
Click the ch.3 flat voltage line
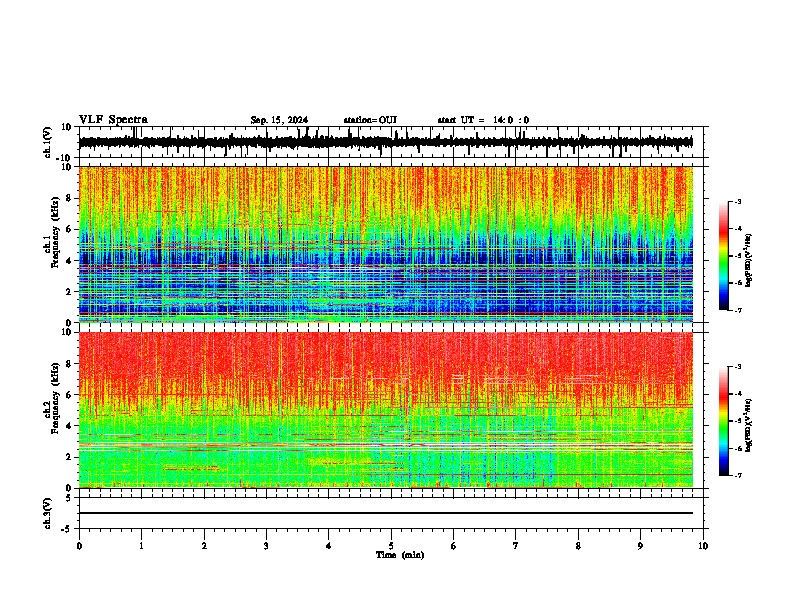(x=386, y=513)
